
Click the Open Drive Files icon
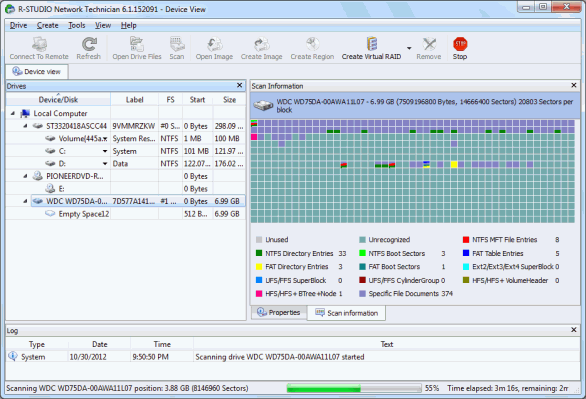click(x=137, y=44)
